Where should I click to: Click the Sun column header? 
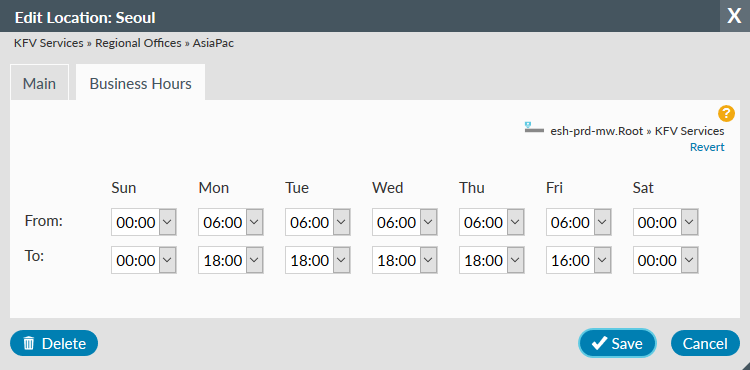124,188
